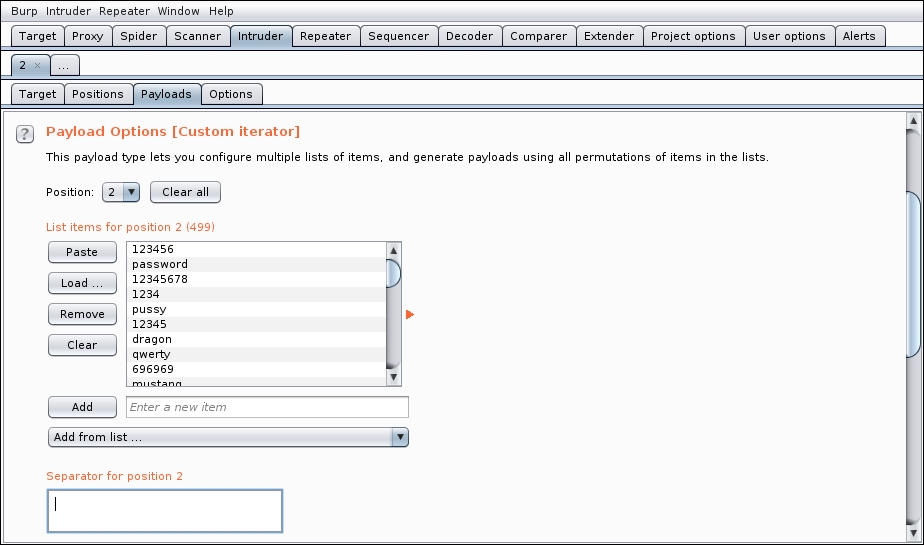The width and height of the screenshot is (924, 545).
Task: Switch to the Scanner tab
Action: coord(197,36)
